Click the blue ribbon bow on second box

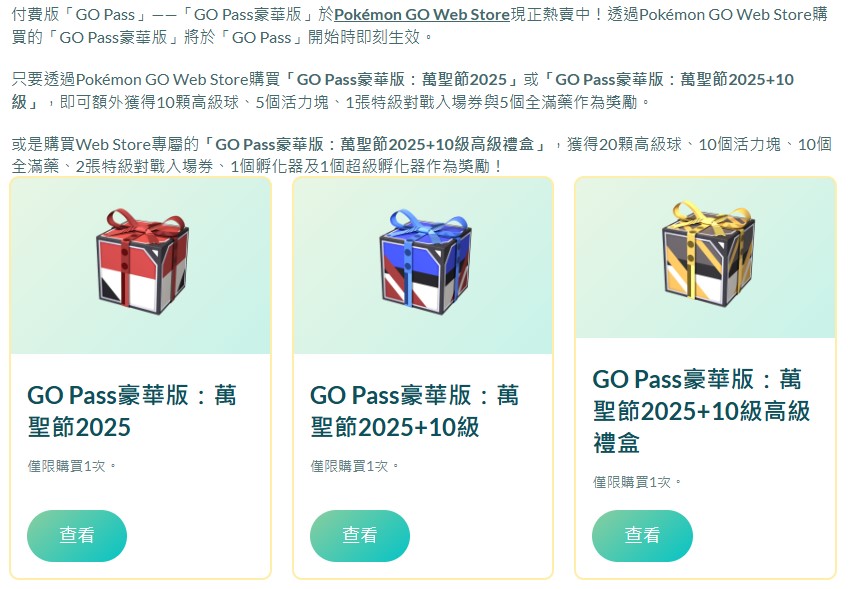click(425, 223)
